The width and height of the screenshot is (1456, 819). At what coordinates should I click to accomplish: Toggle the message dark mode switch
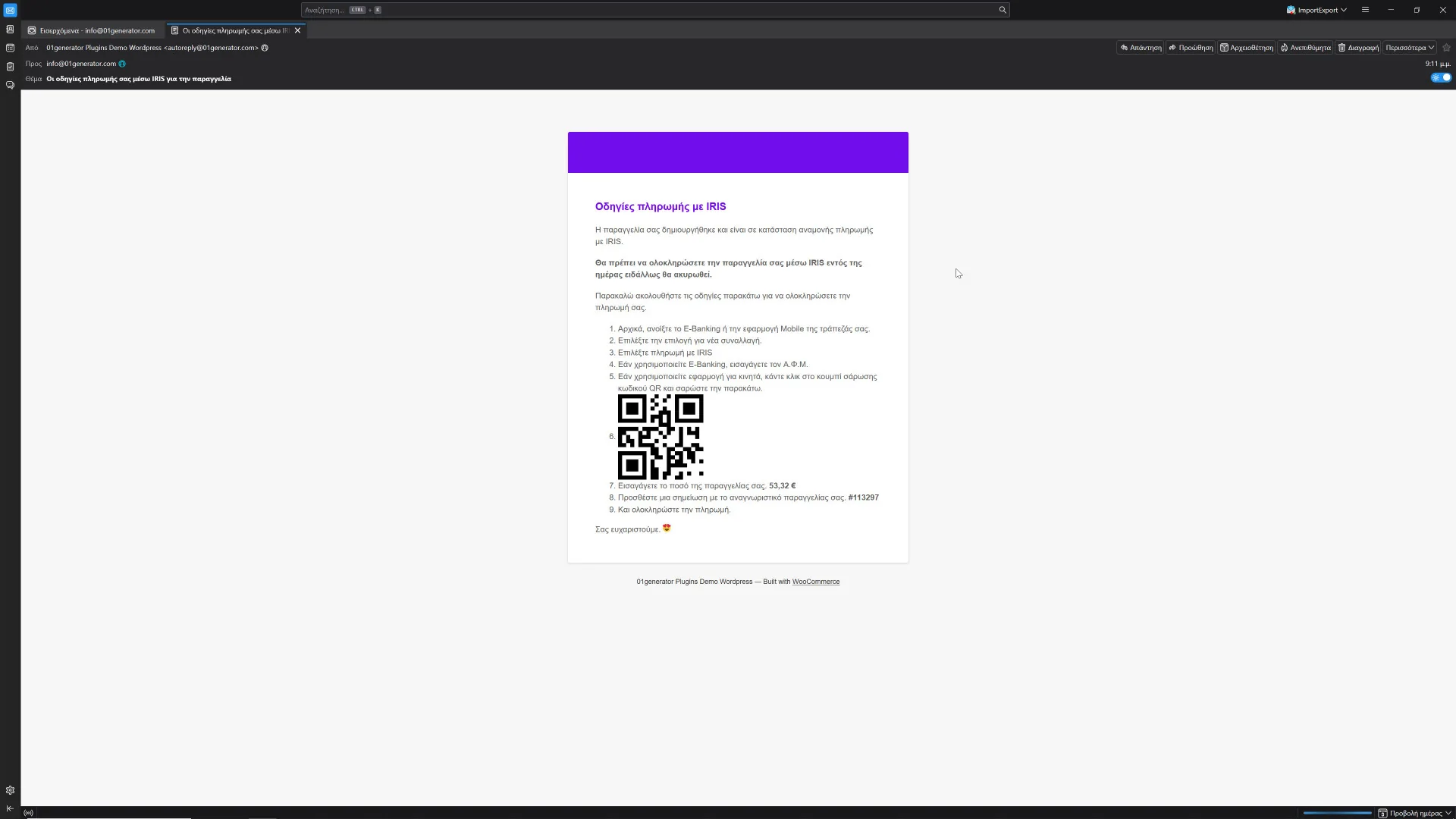[1441, 77]
